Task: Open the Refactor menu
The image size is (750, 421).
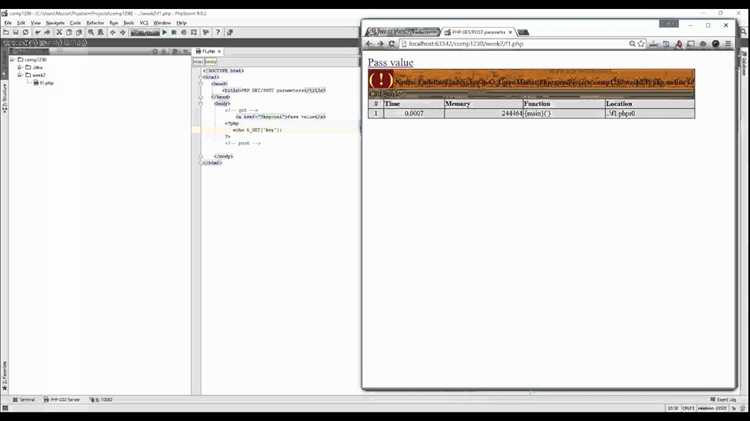Action: pos(95,23)
